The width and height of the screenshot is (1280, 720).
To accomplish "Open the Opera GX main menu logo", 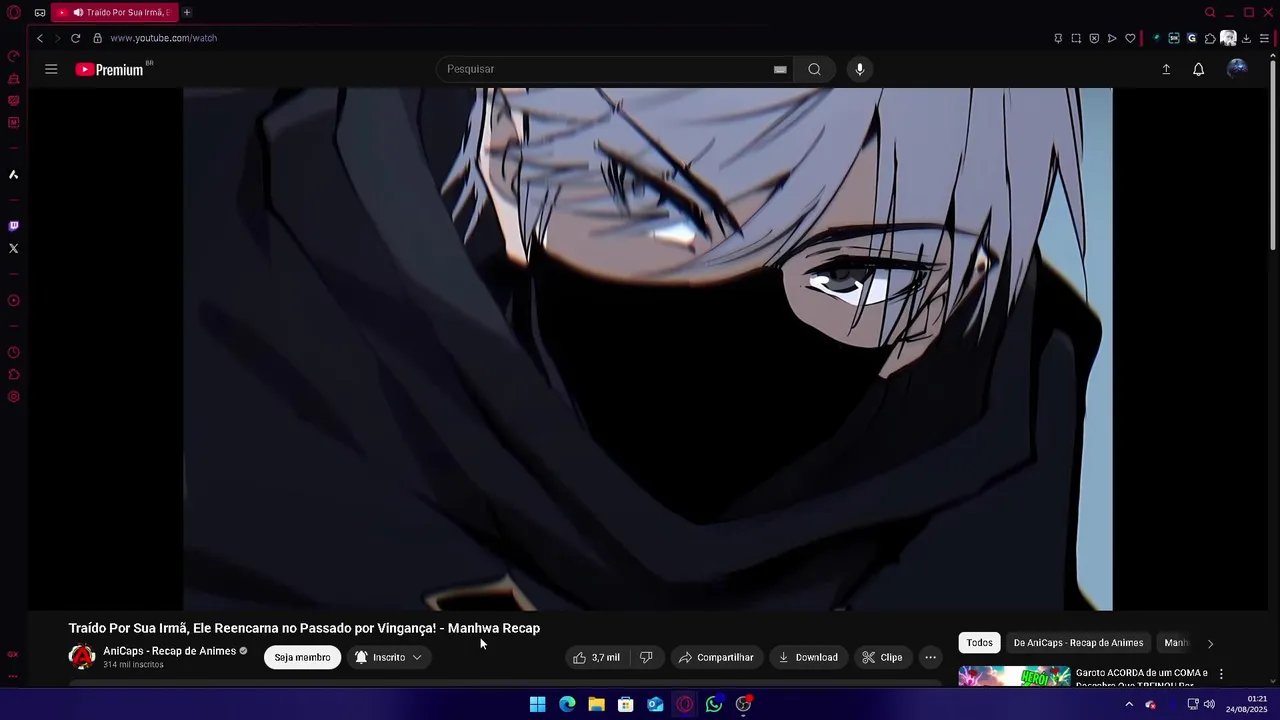I will click(x=14, y=12).
